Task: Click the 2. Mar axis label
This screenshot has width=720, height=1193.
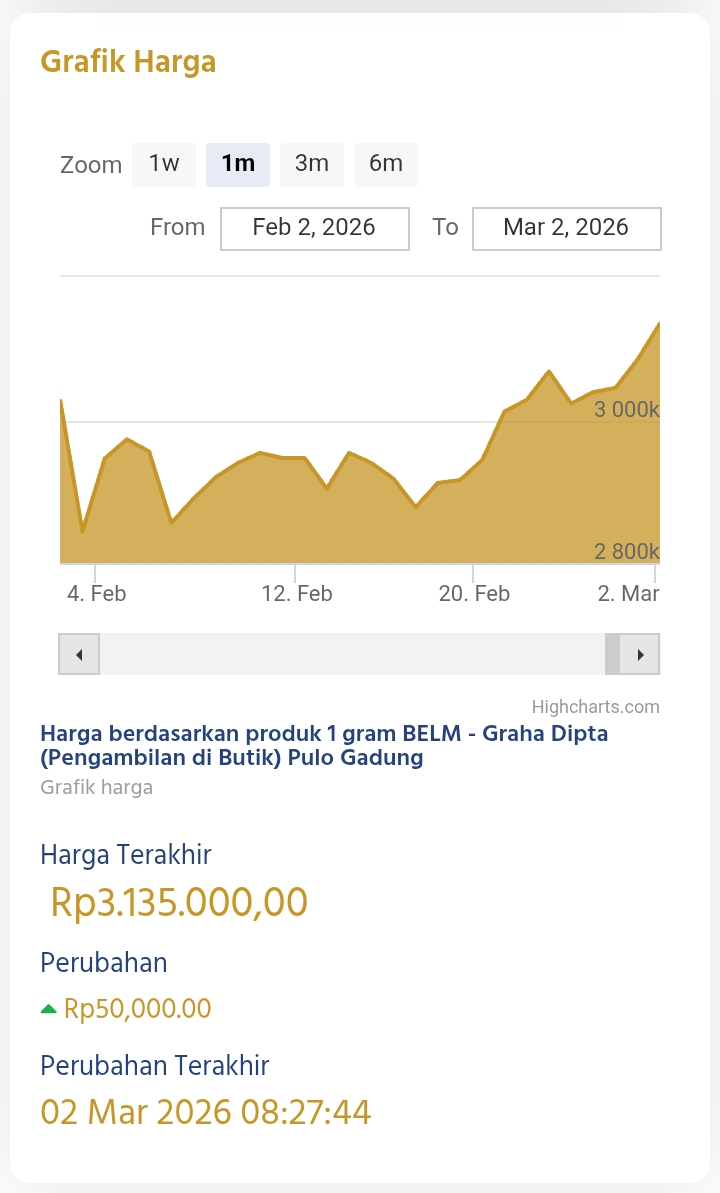Action: click(628, 594)
